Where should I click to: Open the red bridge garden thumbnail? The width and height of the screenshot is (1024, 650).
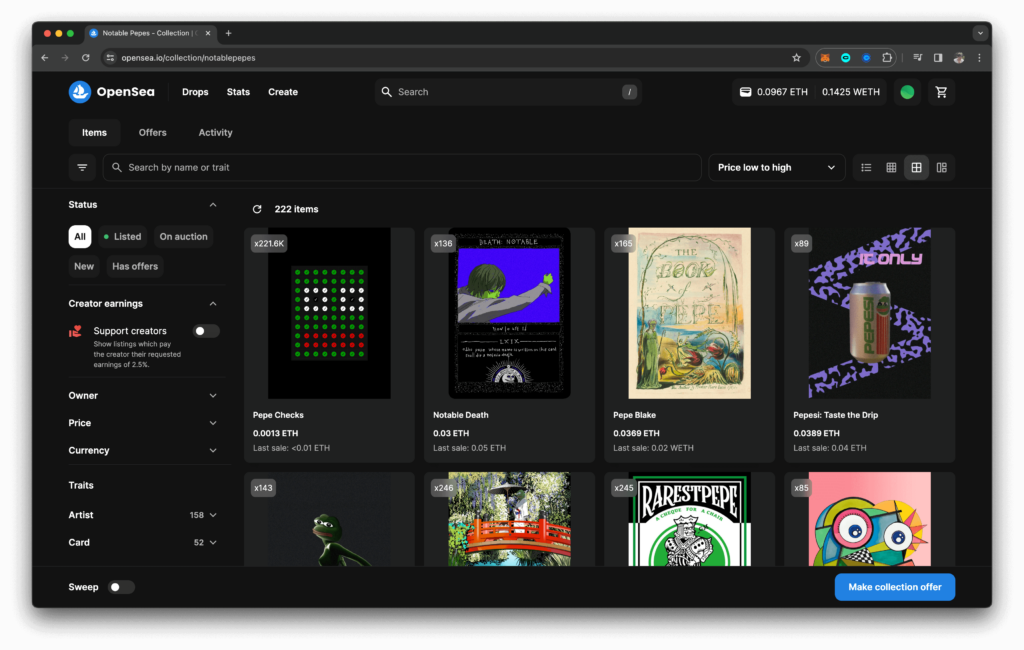509,519
